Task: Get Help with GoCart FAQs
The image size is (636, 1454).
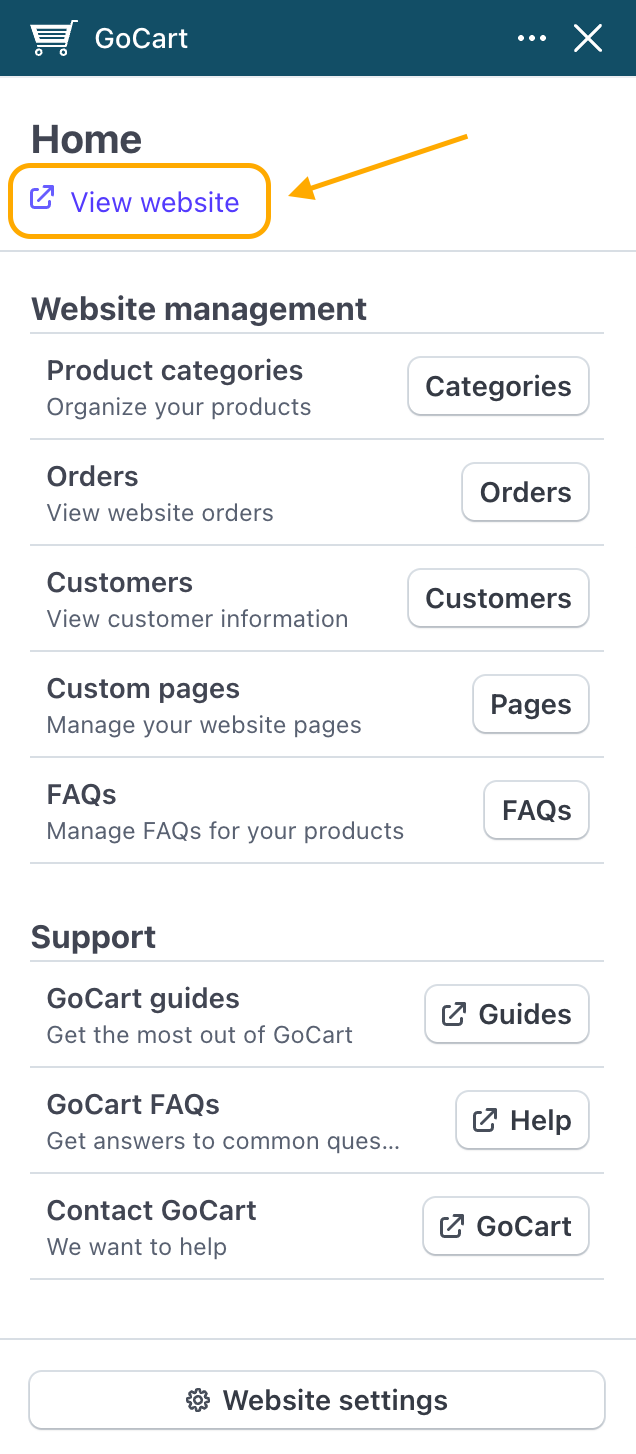Action: (x=522, y=1120)
